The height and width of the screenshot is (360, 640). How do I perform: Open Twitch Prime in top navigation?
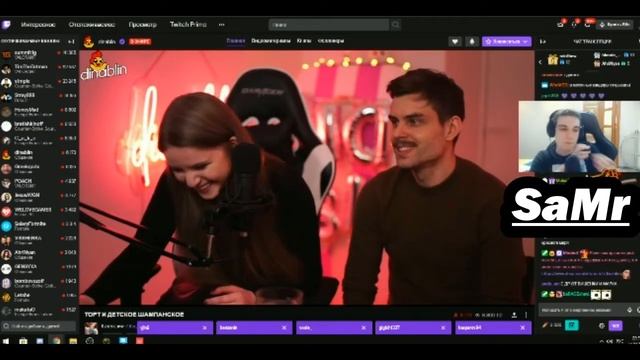(x=188, y=24)
